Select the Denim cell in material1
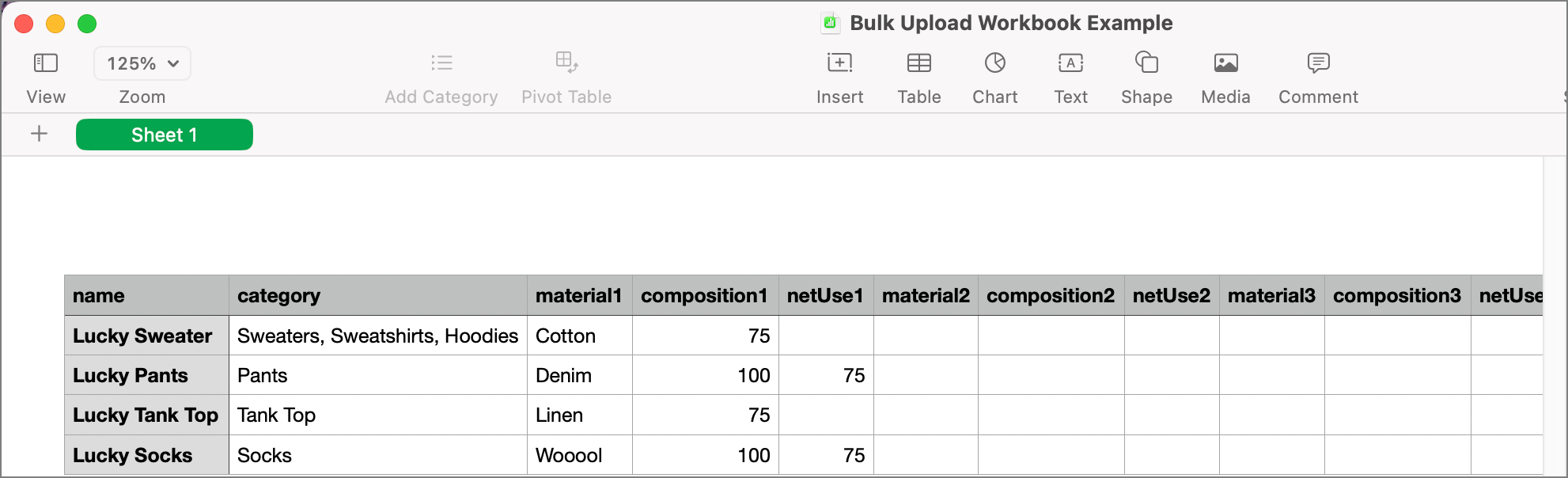Screen dimensions: 1568x478 pos(580,375)
